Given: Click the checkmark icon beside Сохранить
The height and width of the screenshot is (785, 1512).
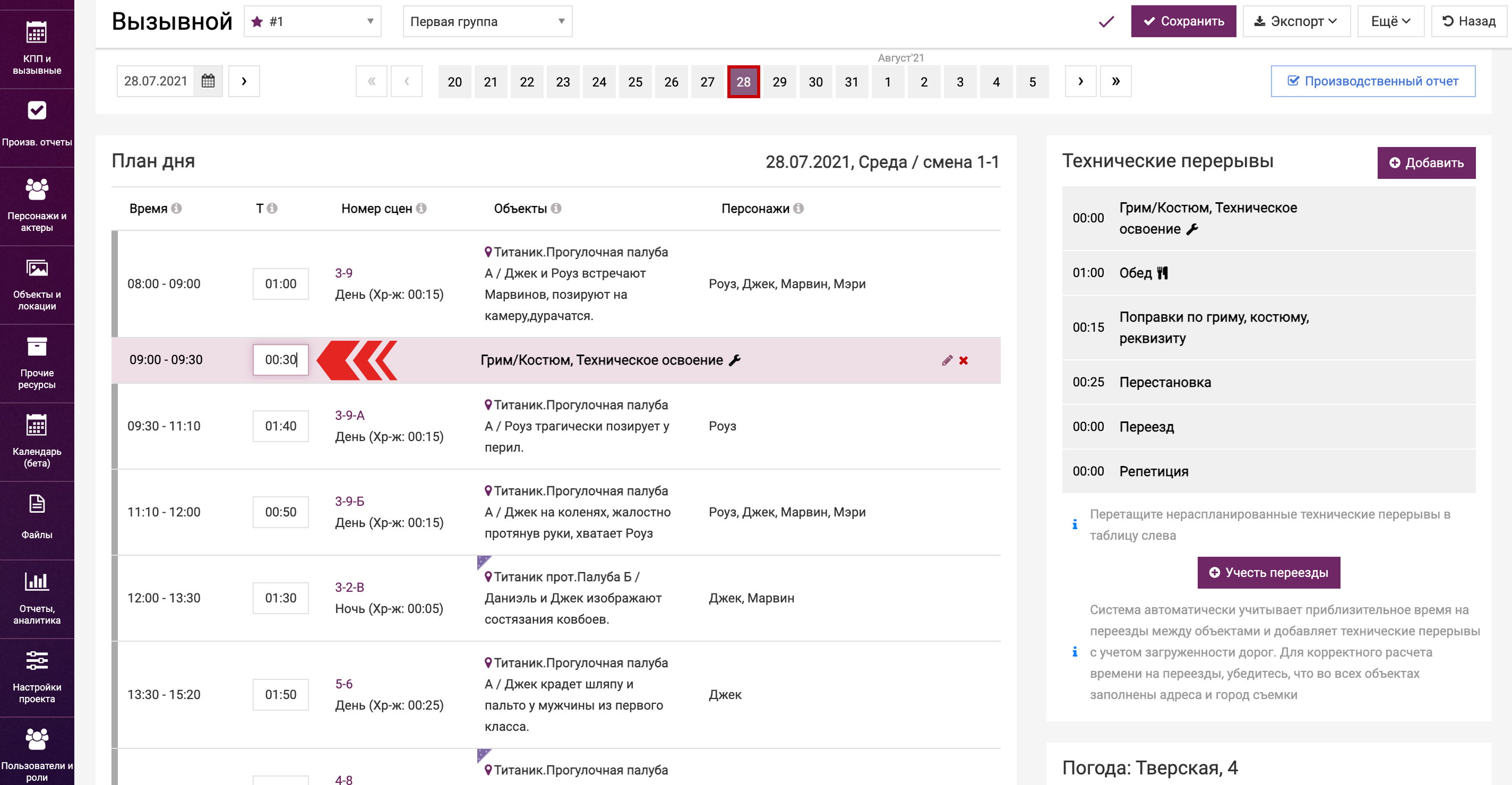Looking at the screenshot, I should point(1106,22).
